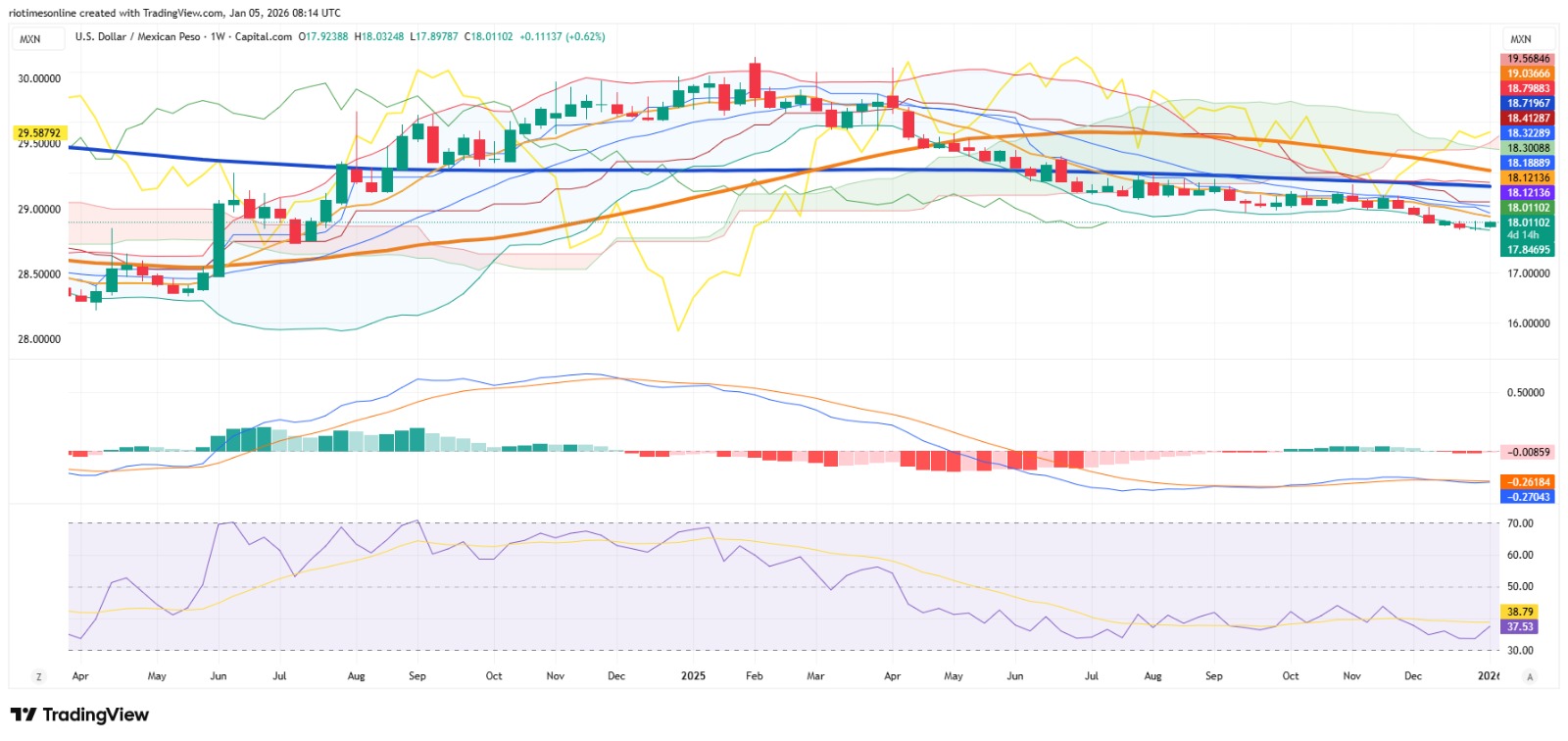Click the Capital.com source label in legend

pyautogui.click(x=263, y=36)
